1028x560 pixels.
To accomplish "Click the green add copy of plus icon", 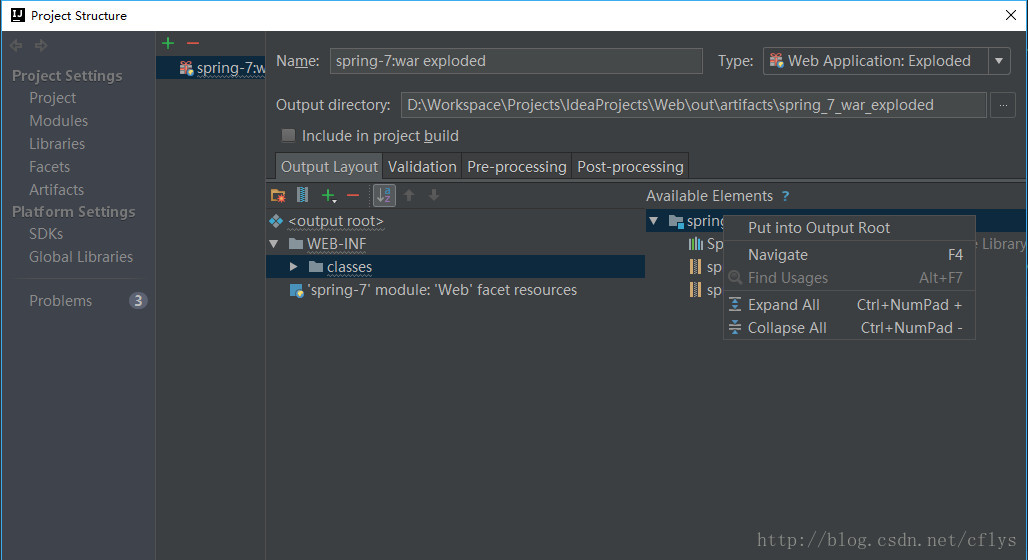I will [328, 195].
